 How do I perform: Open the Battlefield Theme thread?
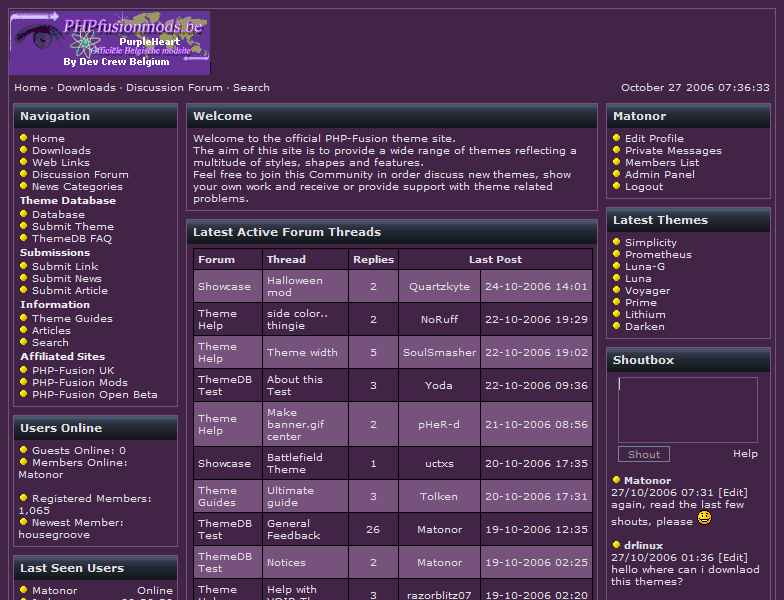coord(294,464)
